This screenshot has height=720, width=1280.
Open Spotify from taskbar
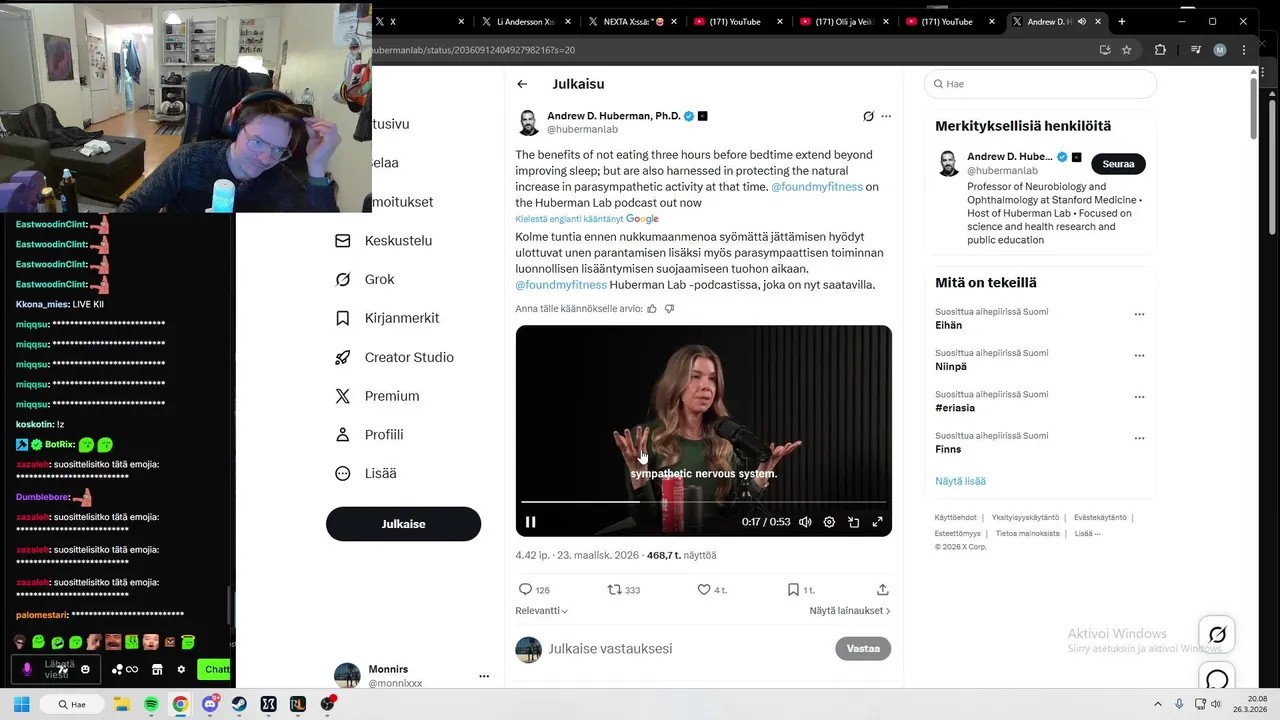[151, 704]
